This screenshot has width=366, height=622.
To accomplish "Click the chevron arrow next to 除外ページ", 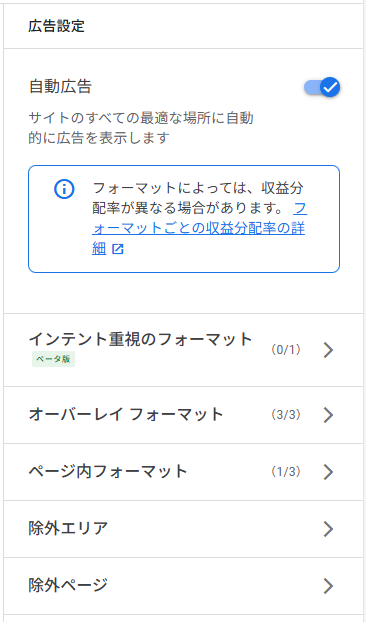I will point(328,586).
